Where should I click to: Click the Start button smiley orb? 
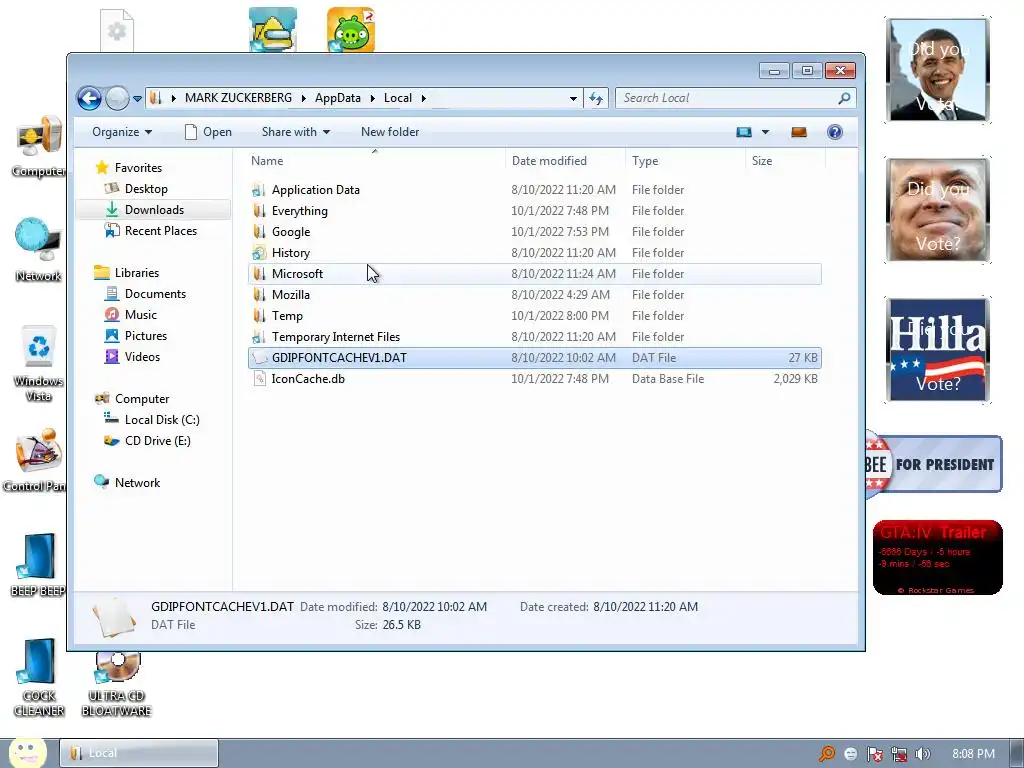point(27,752)
